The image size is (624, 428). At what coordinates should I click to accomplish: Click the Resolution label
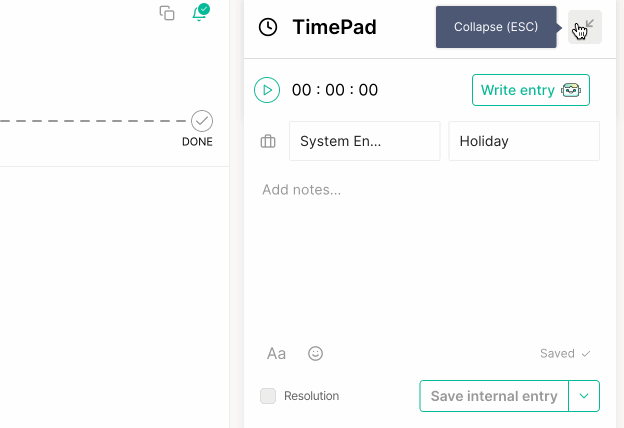point(311,396)
